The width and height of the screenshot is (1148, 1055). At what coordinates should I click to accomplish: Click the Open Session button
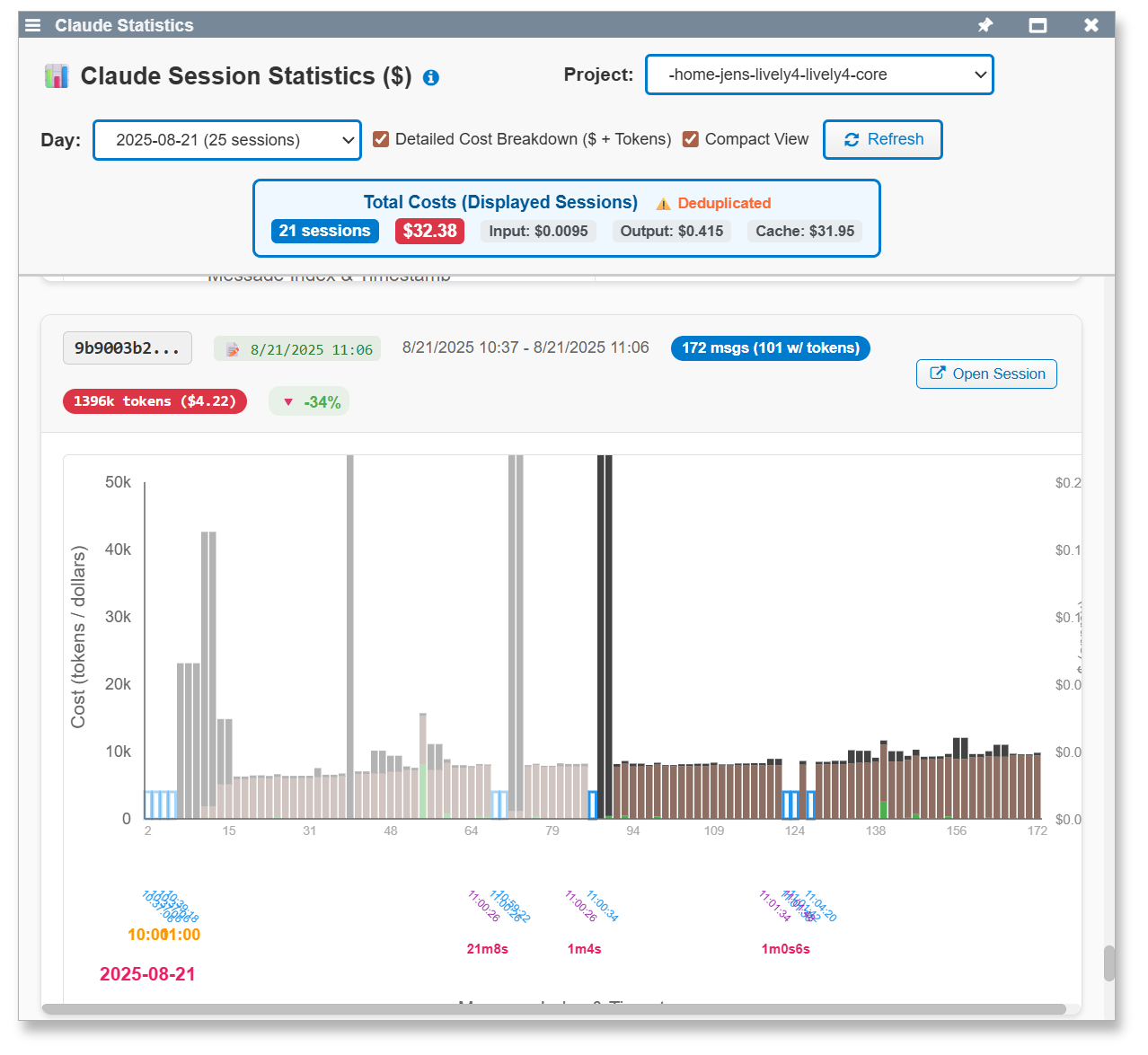pyautogui.click(x=986, y=374)
